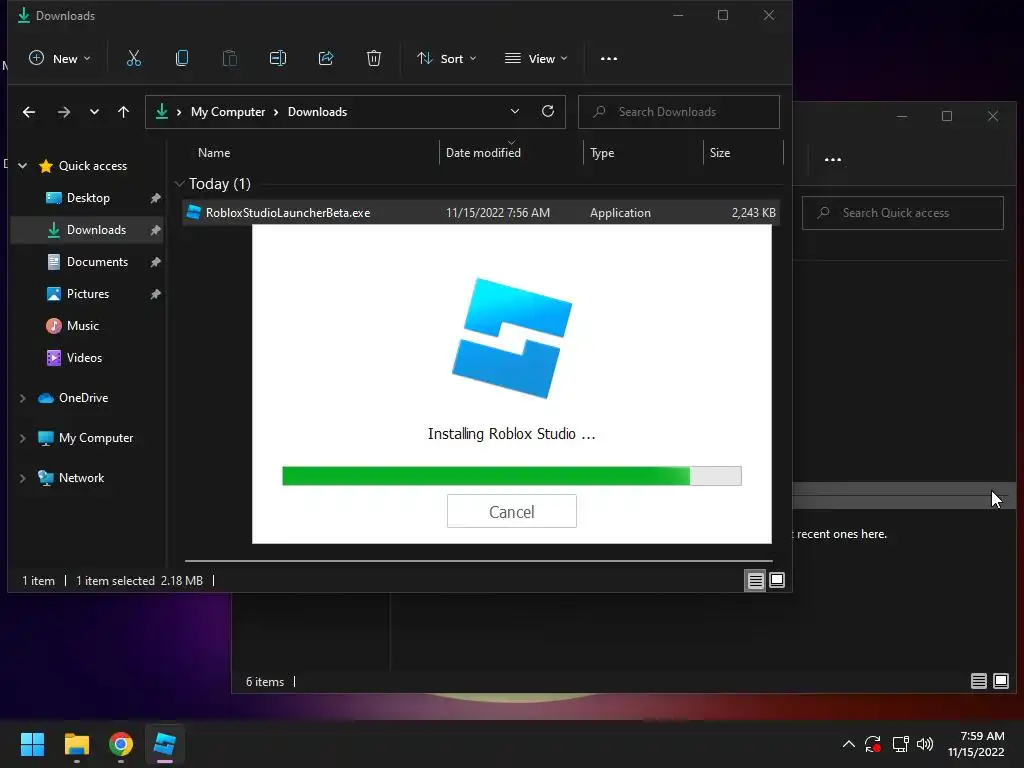
Task: Open Google Chrome from taskbar
Action: tap(121, 744)
